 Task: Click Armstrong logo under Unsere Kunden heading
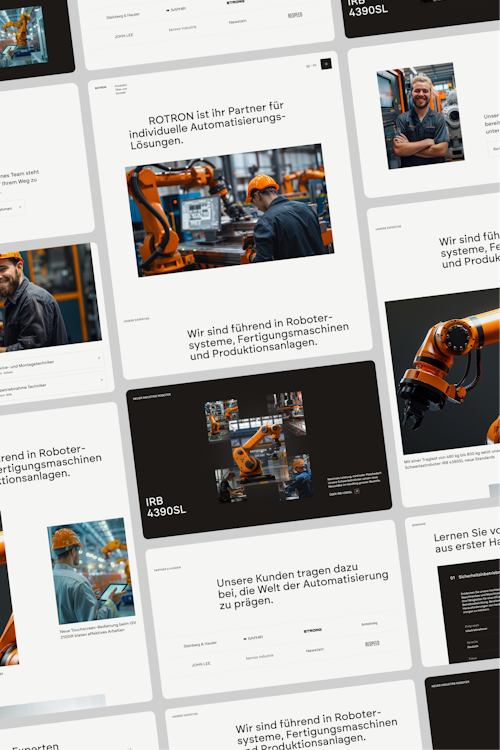pyautogui.click(x=369, y=623)
